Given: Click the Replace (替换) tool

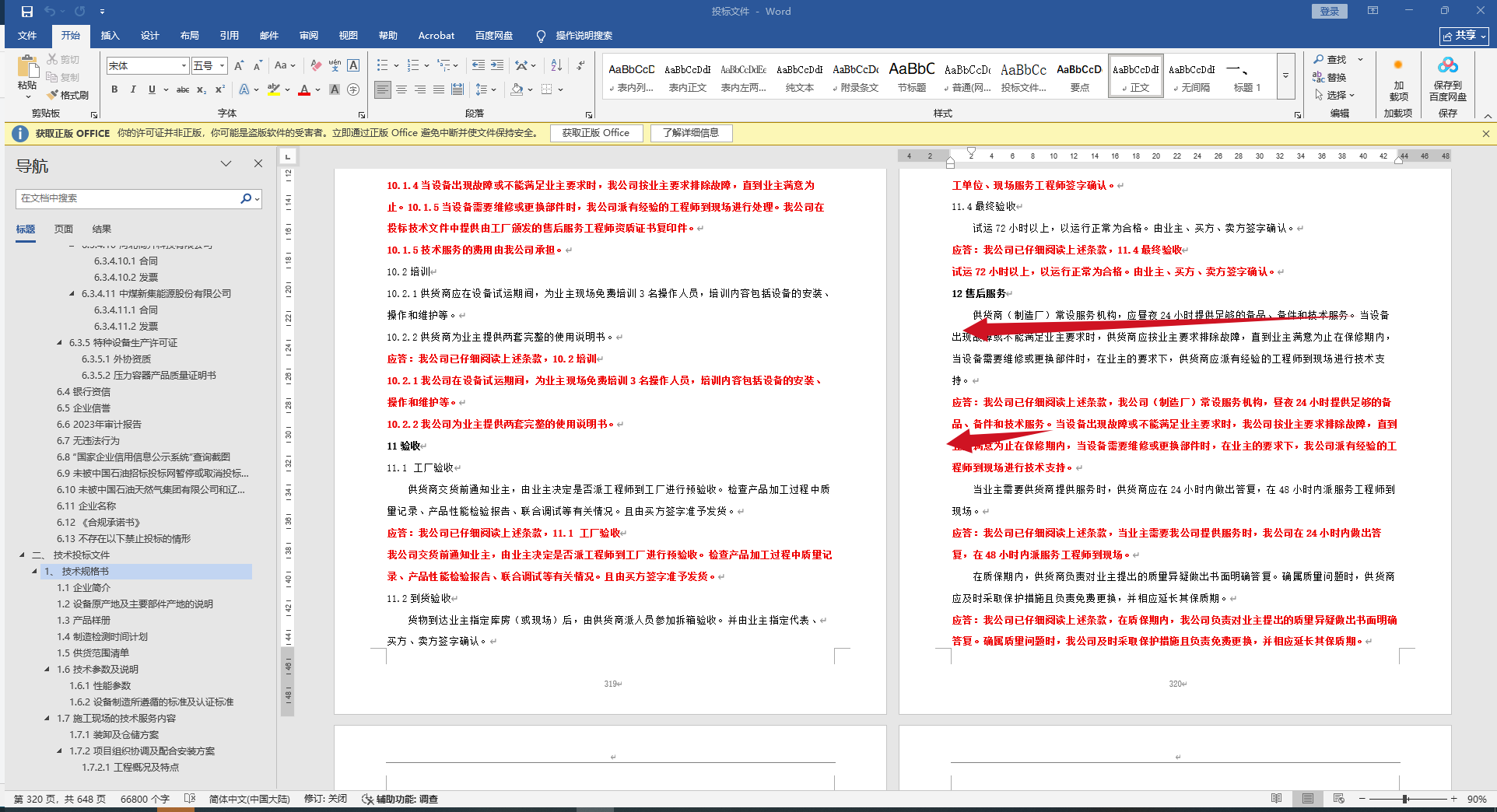Looking at the screenshot, I should [1330, 77].
